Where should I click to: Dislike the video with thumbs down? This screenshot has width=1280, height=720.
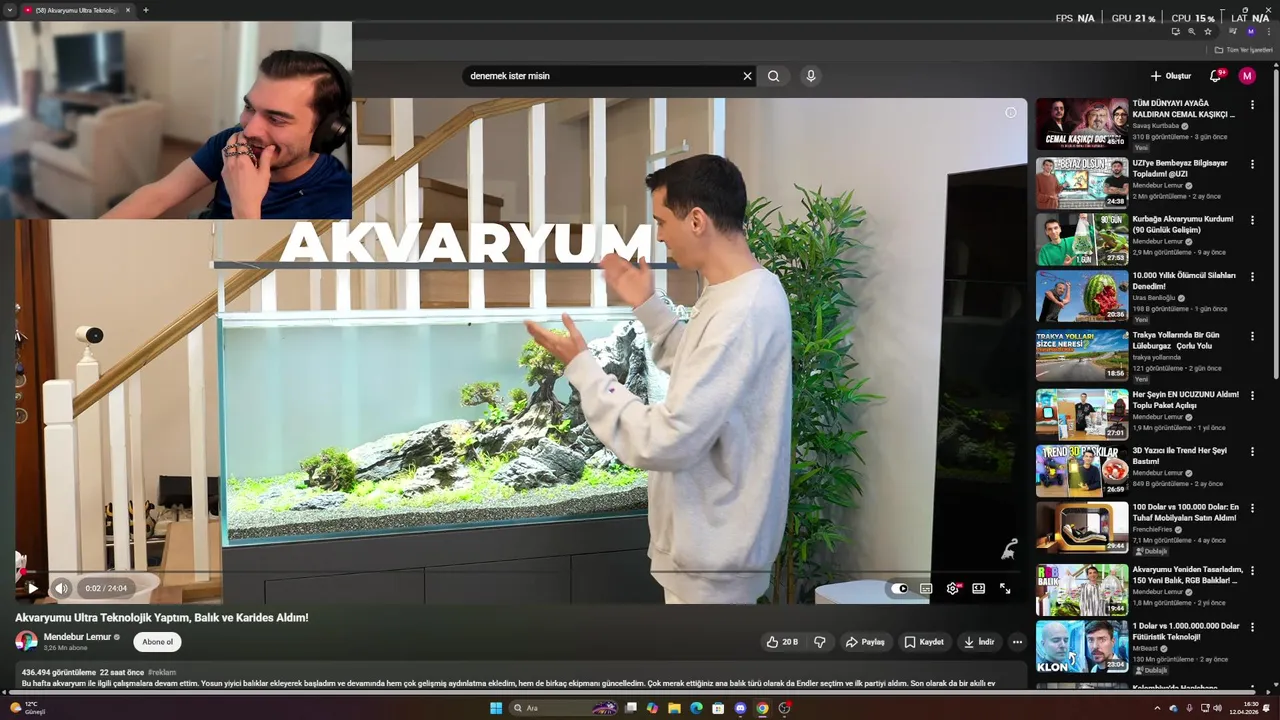tap(819, 642)
